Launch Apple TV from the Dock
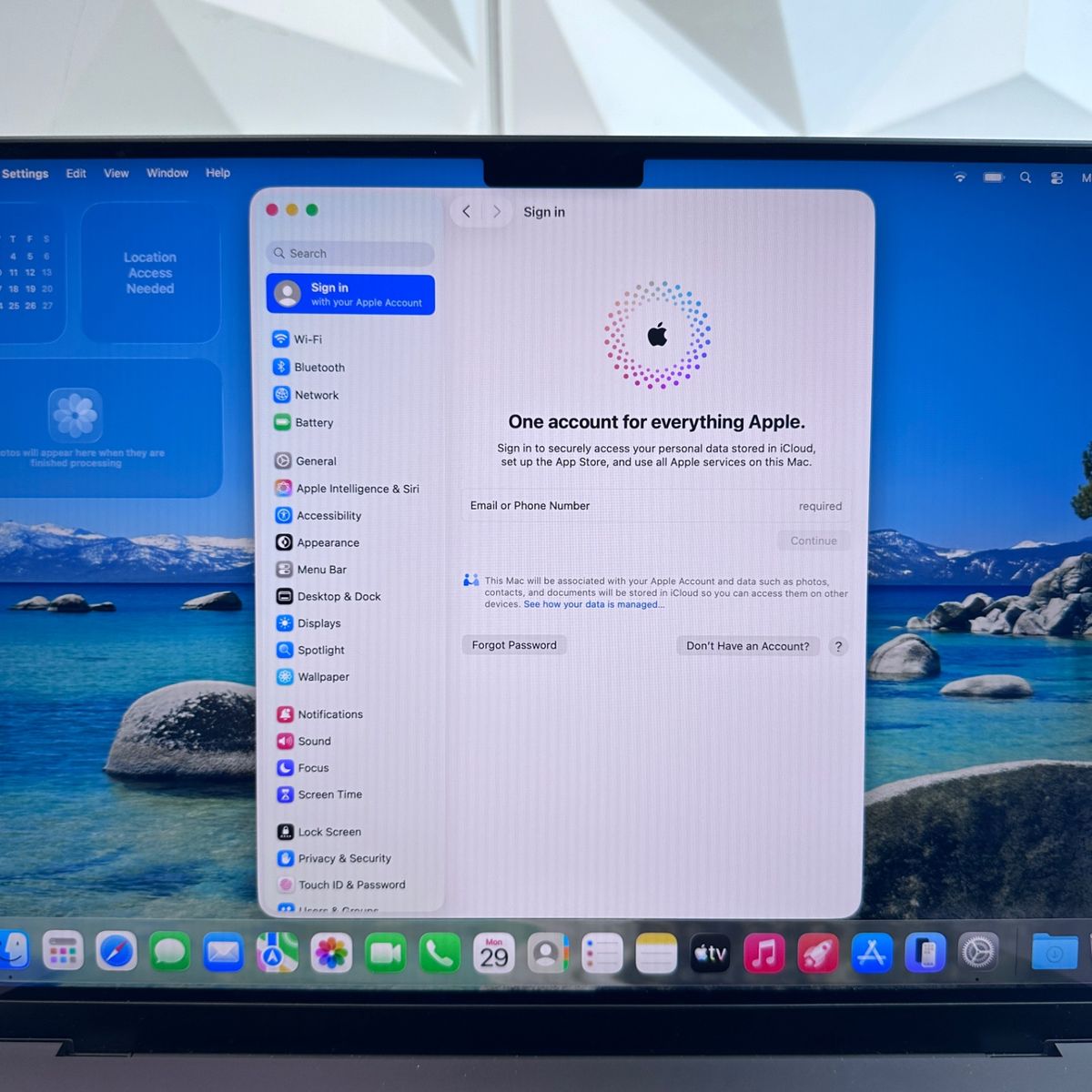The height and width of the screenshot is (1092, 1092). point(710,954)
